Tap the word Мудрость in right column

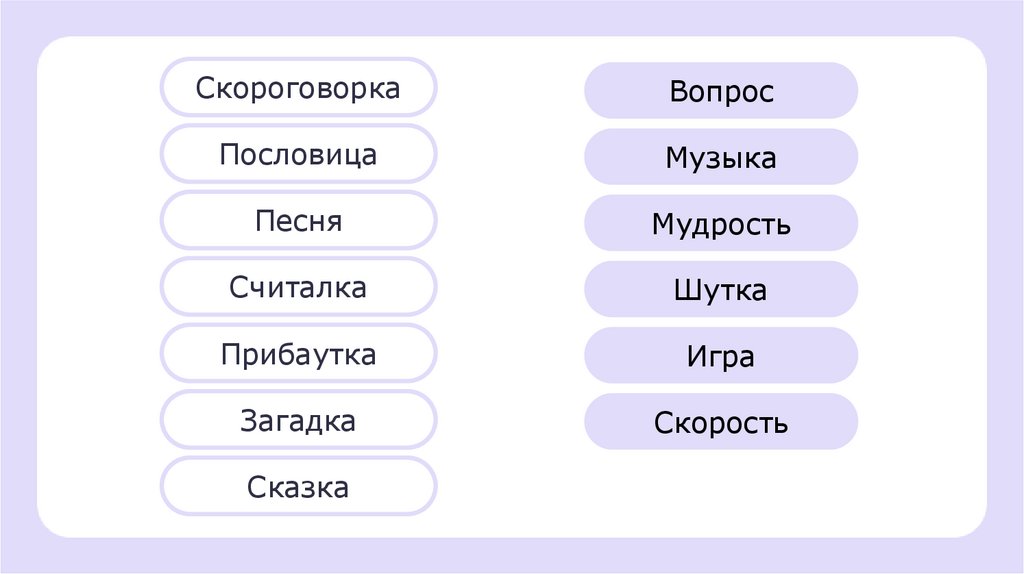click(x=721, y=224)
